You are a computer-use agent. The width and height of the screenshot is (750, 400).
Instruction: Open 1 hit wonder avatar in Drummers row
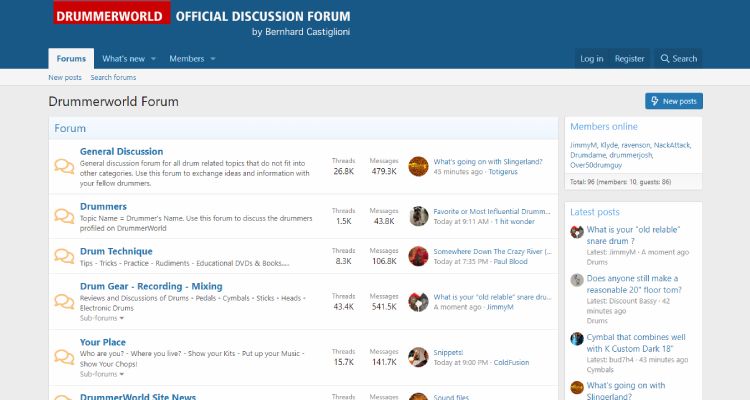418,216
